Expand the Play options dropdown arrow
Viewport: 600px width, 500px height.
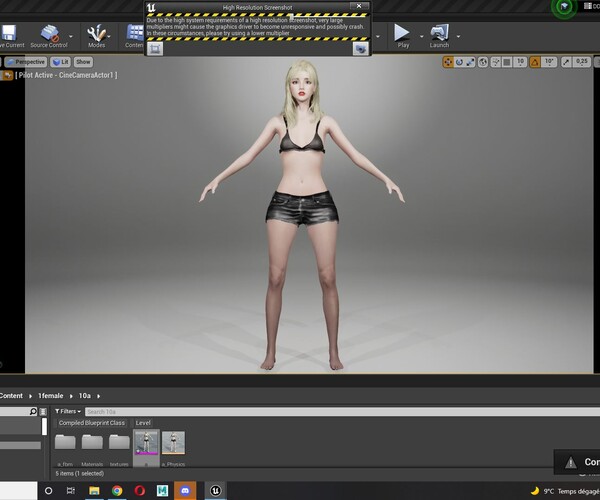(421, 36)
